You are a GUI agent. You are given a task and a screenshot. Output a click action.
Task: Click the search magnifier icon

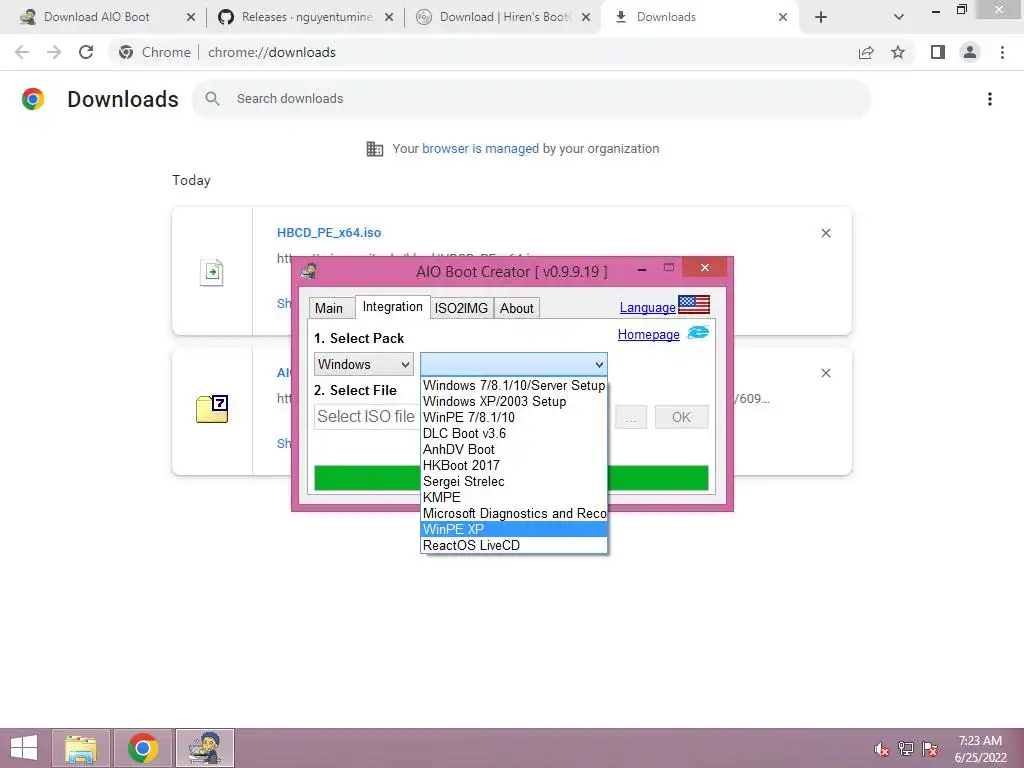point(212,99)
